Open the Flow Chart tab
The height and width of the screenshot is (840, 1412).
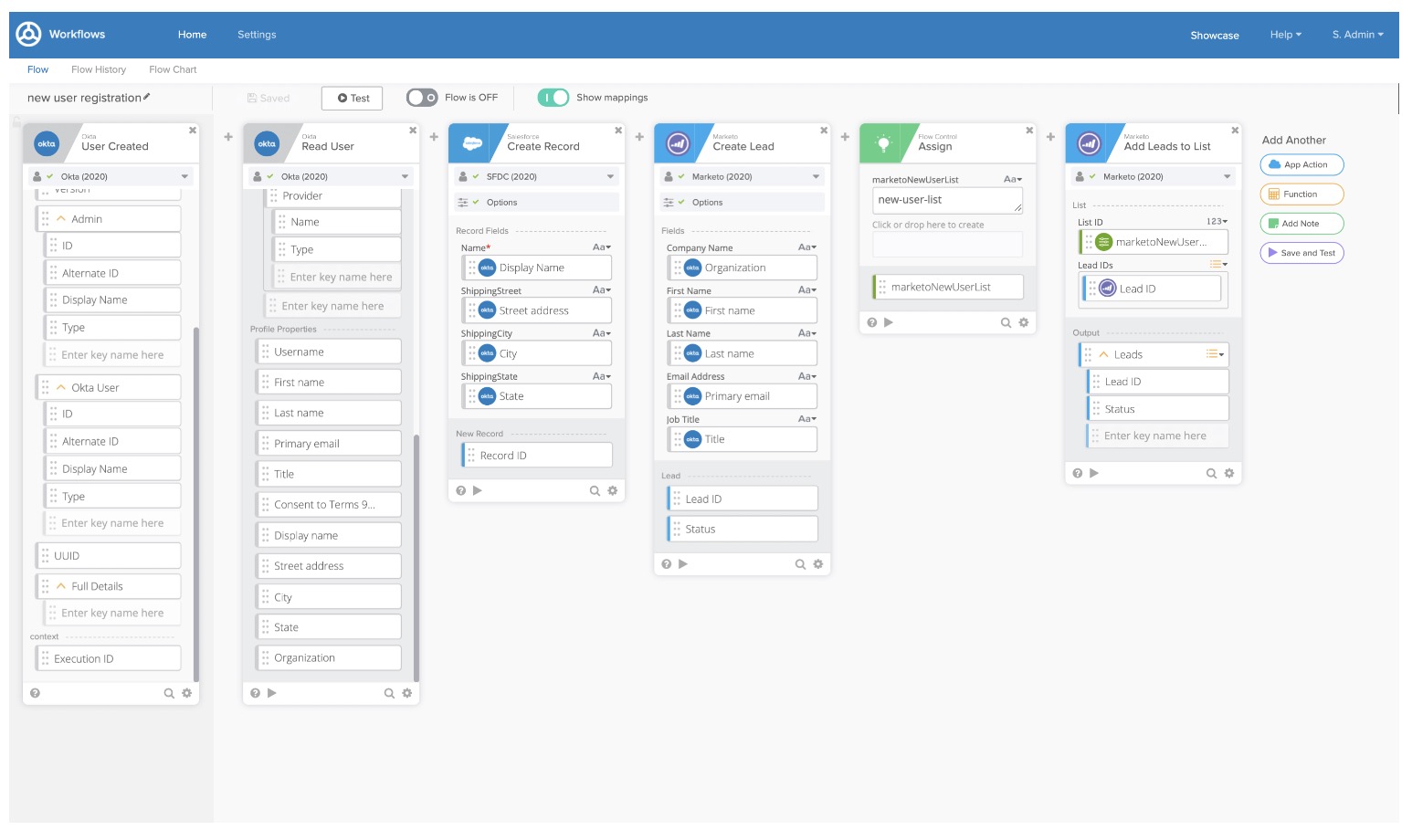click(173, 69)
